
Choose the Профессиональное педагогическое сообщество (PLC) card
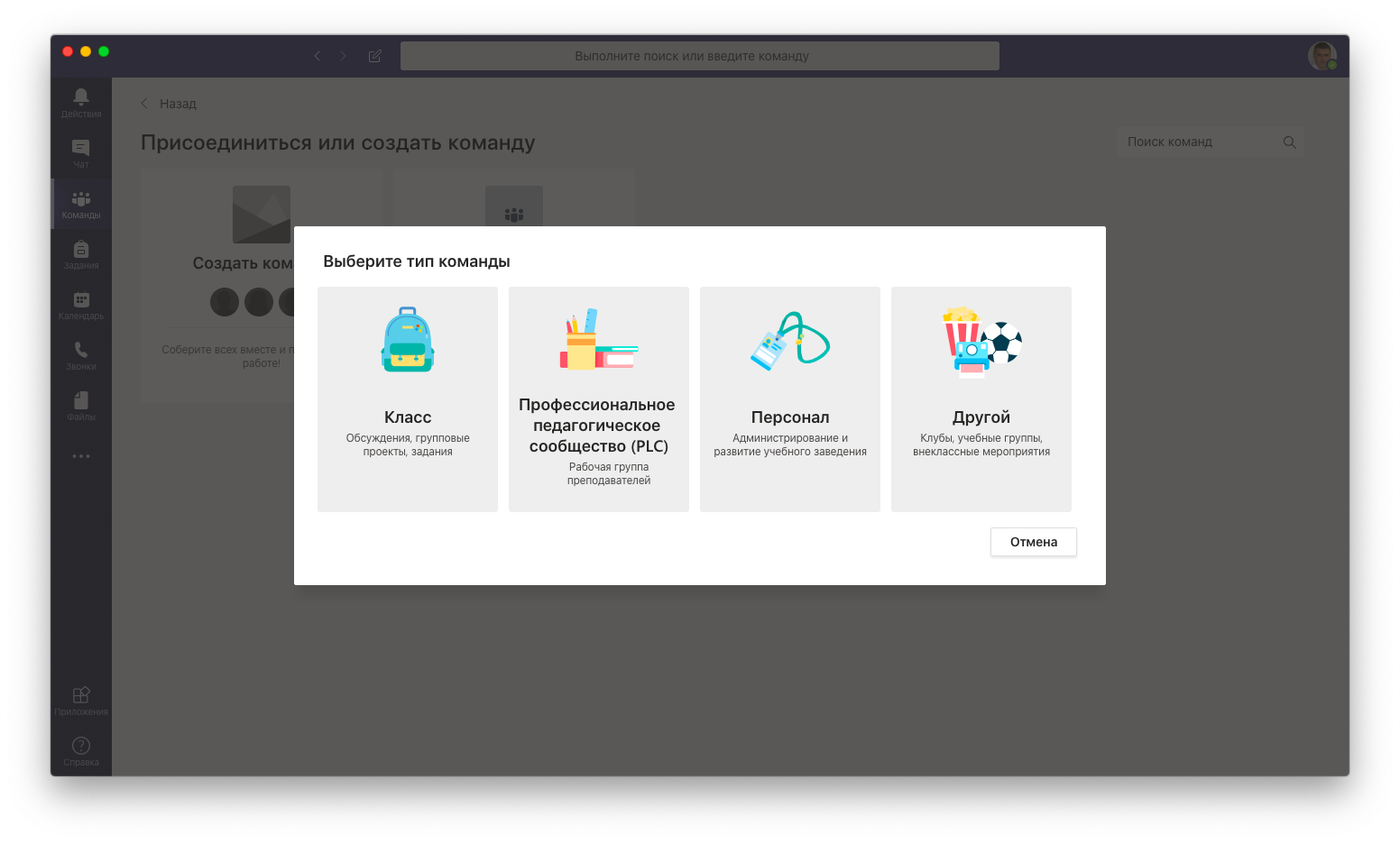(599, 399)
